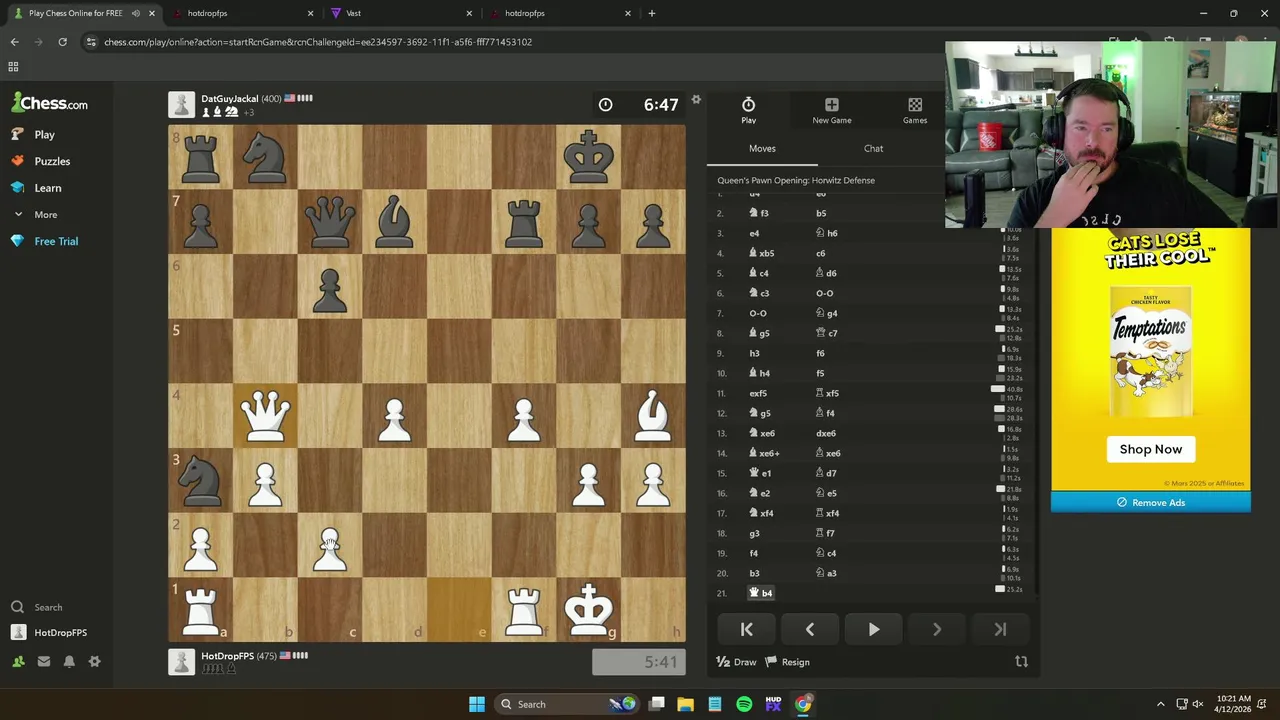
Task: Open Windows Start menu
Action: coord(477,704)
